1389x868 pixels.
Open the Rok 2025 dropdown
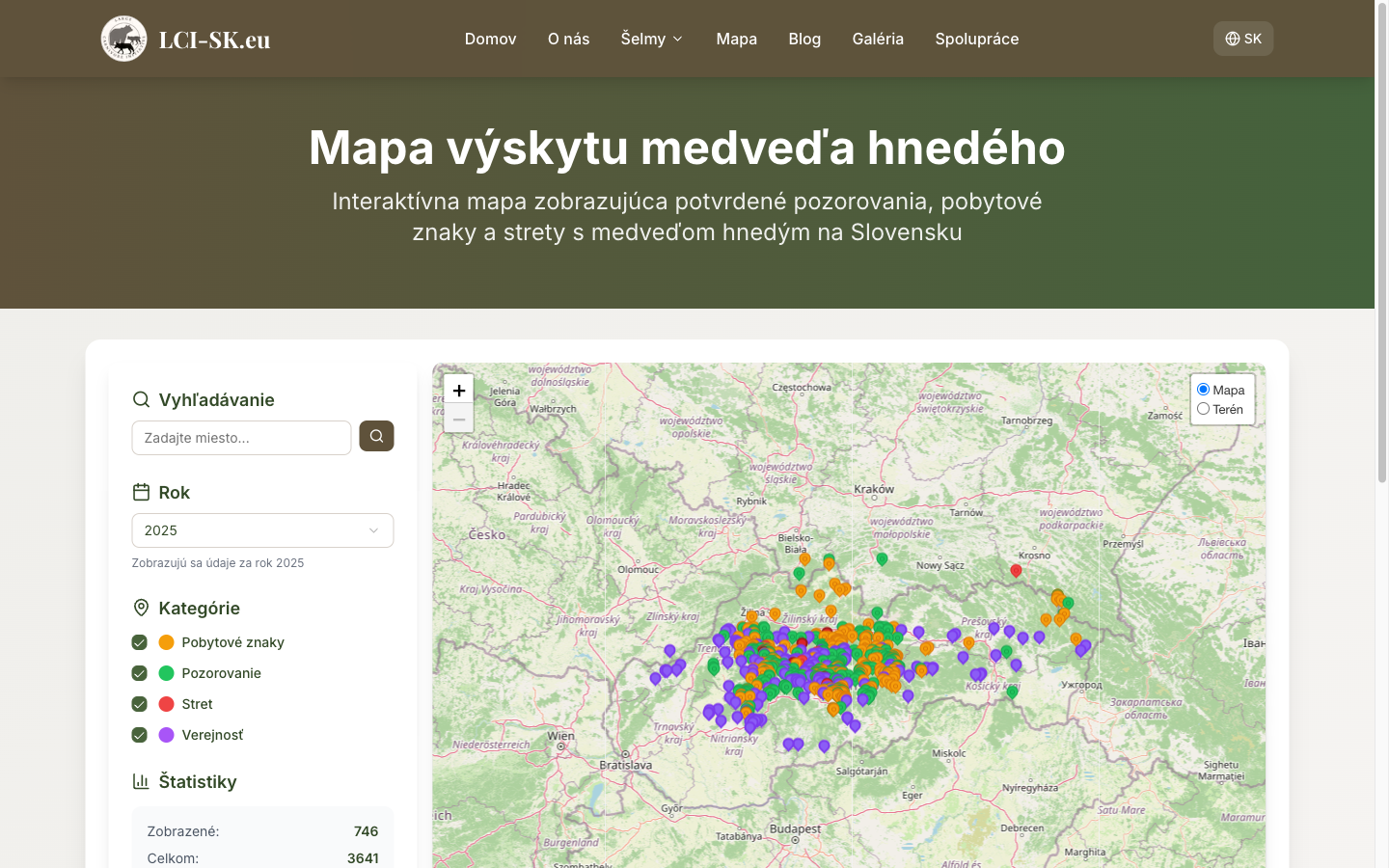pyautogui.click(x=262, y=530)
